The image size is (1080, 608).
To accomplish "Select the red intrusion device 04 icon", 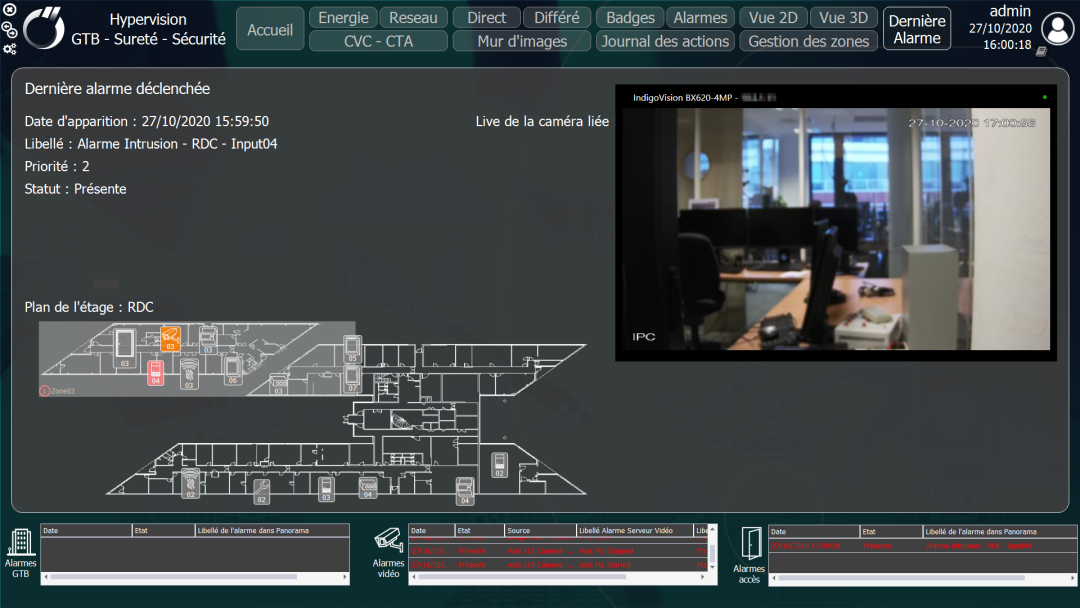I will point(156,373).
